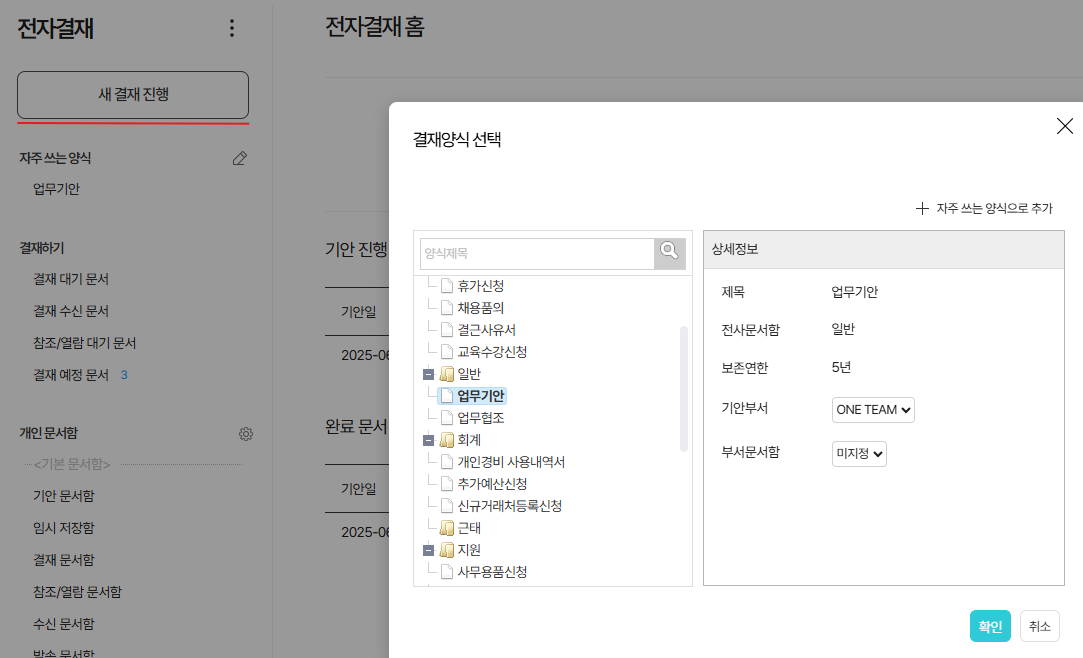Screen dimensions: 1083x658
Task: Click the plus icon for 자주 쓰는 양식으로 추가
Action: (922, 209)
